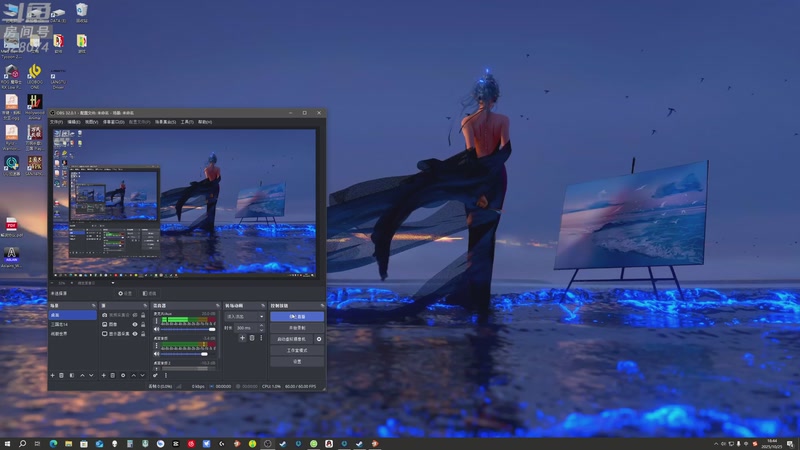Open three-dot options for desktop audio track
Image resolution: width=800 pixels, height=450 pixels.
coord(157,345)
